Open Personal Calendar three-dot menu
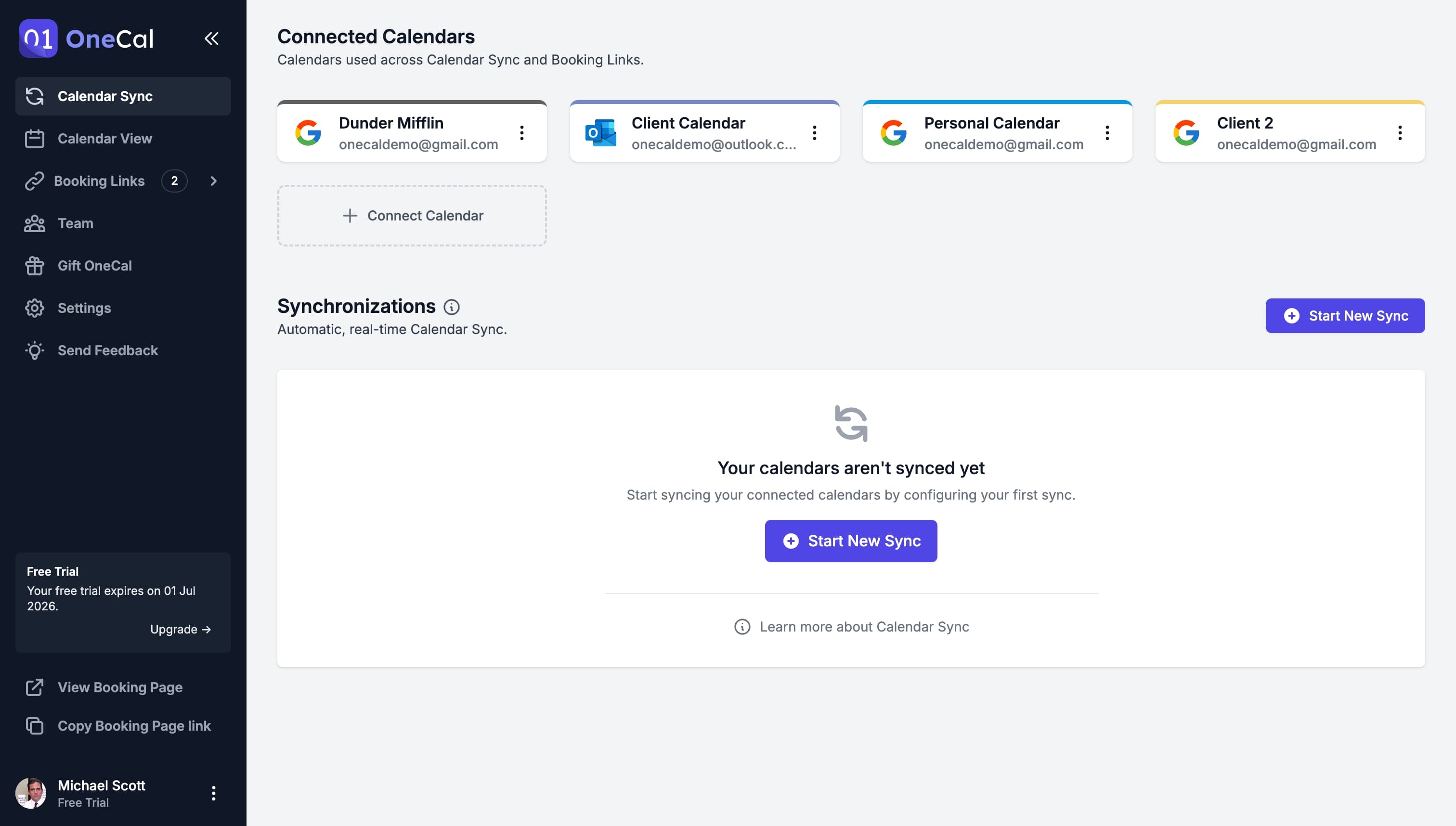The height and width of the screenshot is (826, 1456). 1107,133
